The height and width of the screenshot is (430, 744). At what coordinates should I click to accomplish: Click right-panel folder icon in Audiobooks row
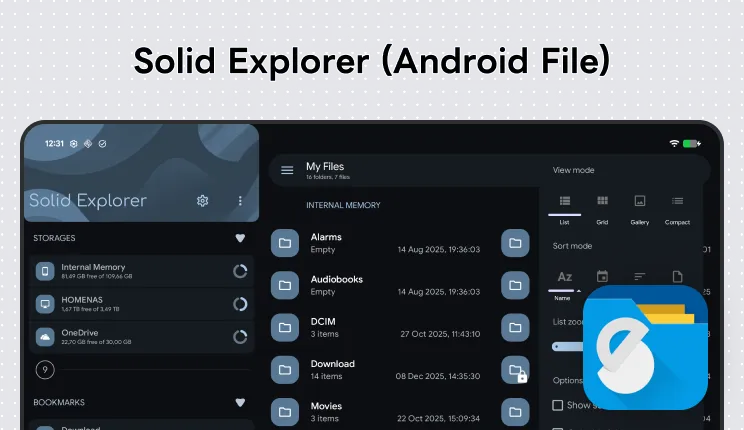pos(515,285)
